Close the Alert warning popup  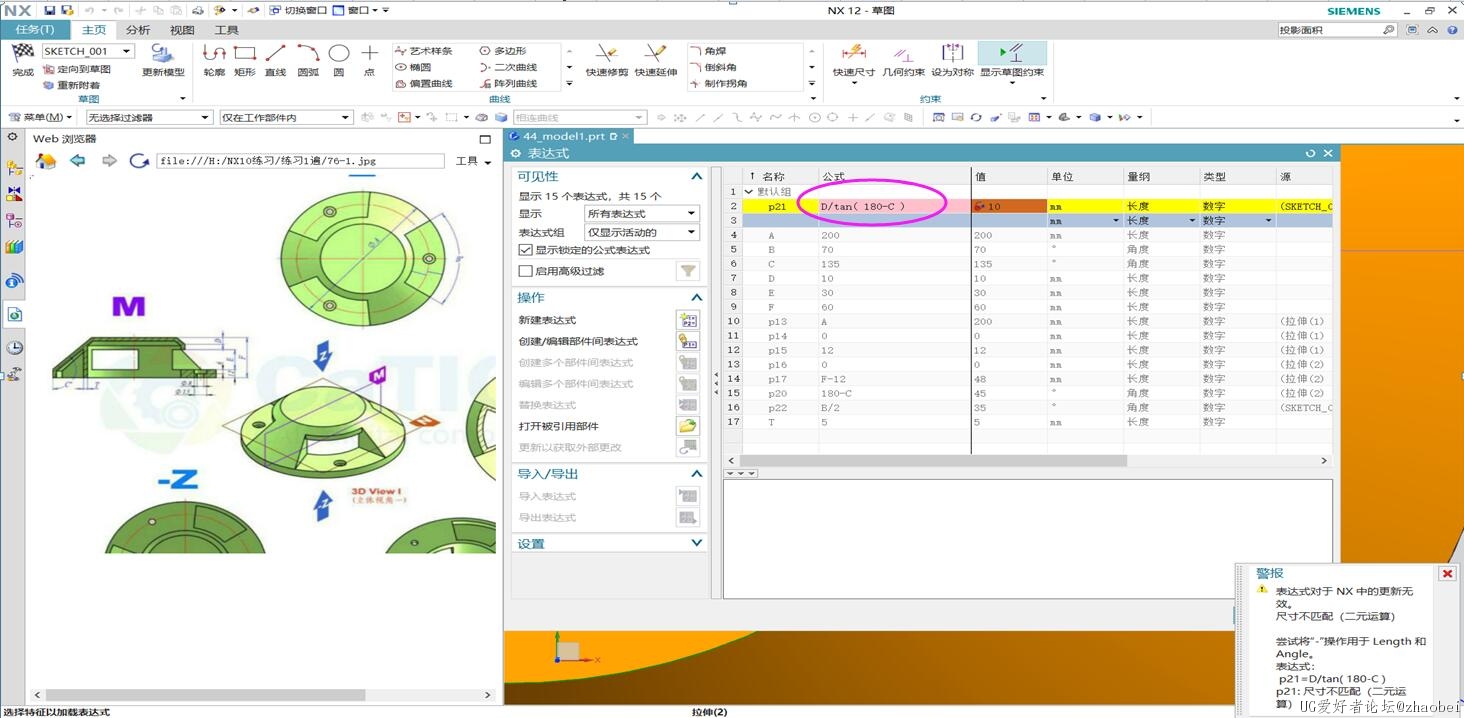coord(1446,574)
